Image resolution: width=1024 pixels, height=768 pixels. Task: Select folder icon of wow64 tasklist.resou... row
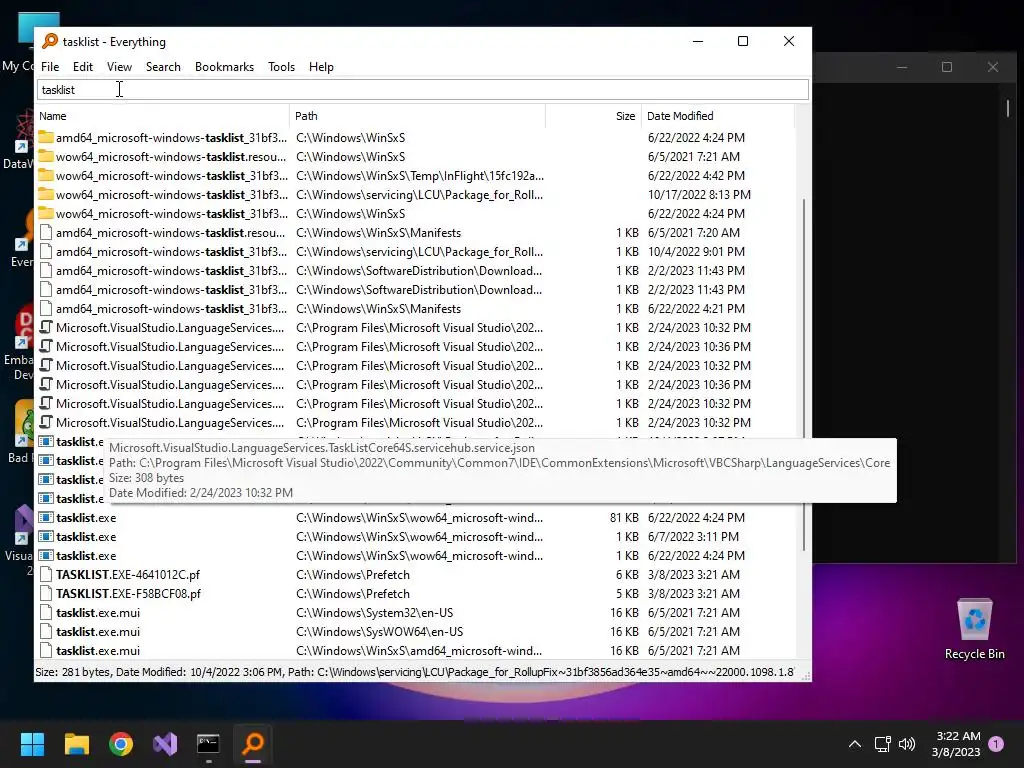[46, 157]
